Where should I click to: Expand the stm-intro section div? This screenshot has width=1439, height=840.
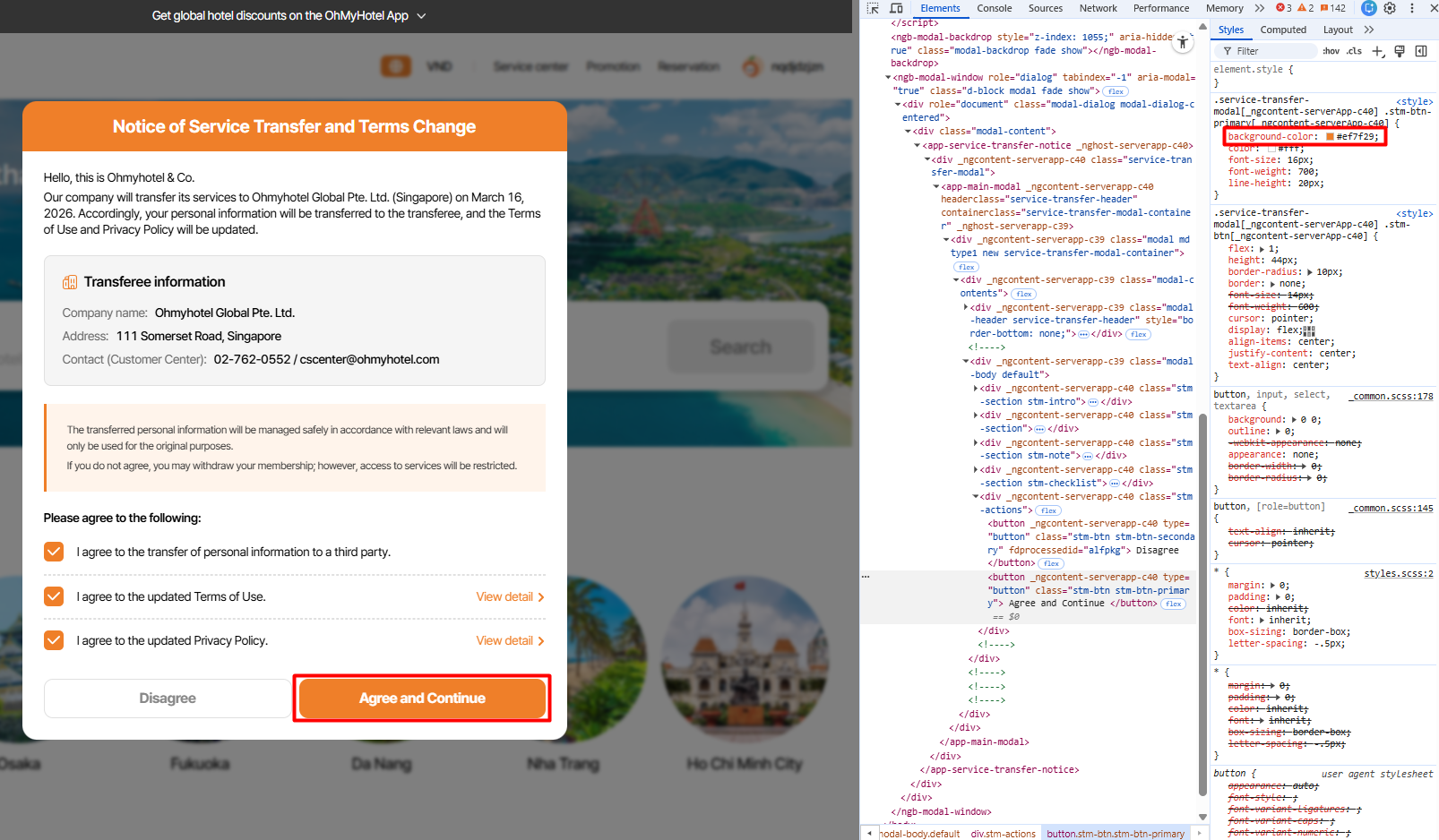(x=976, y=389)
